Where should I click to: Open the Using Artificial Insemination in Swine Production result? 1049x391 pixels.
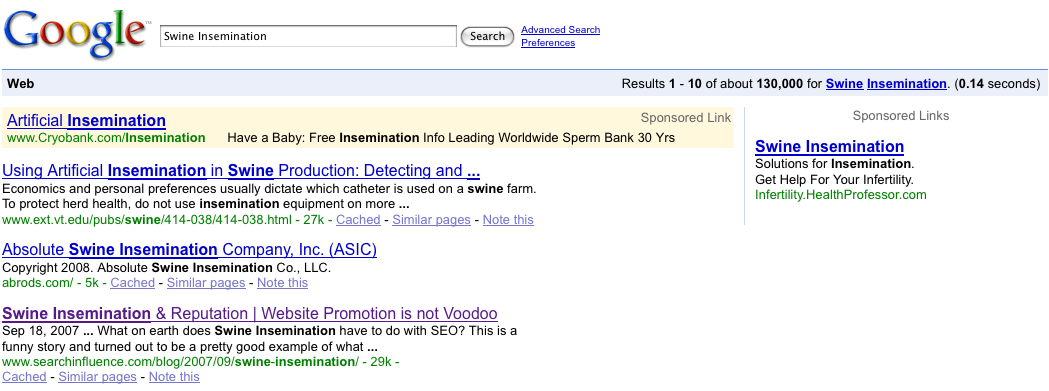tap(242, 171)
